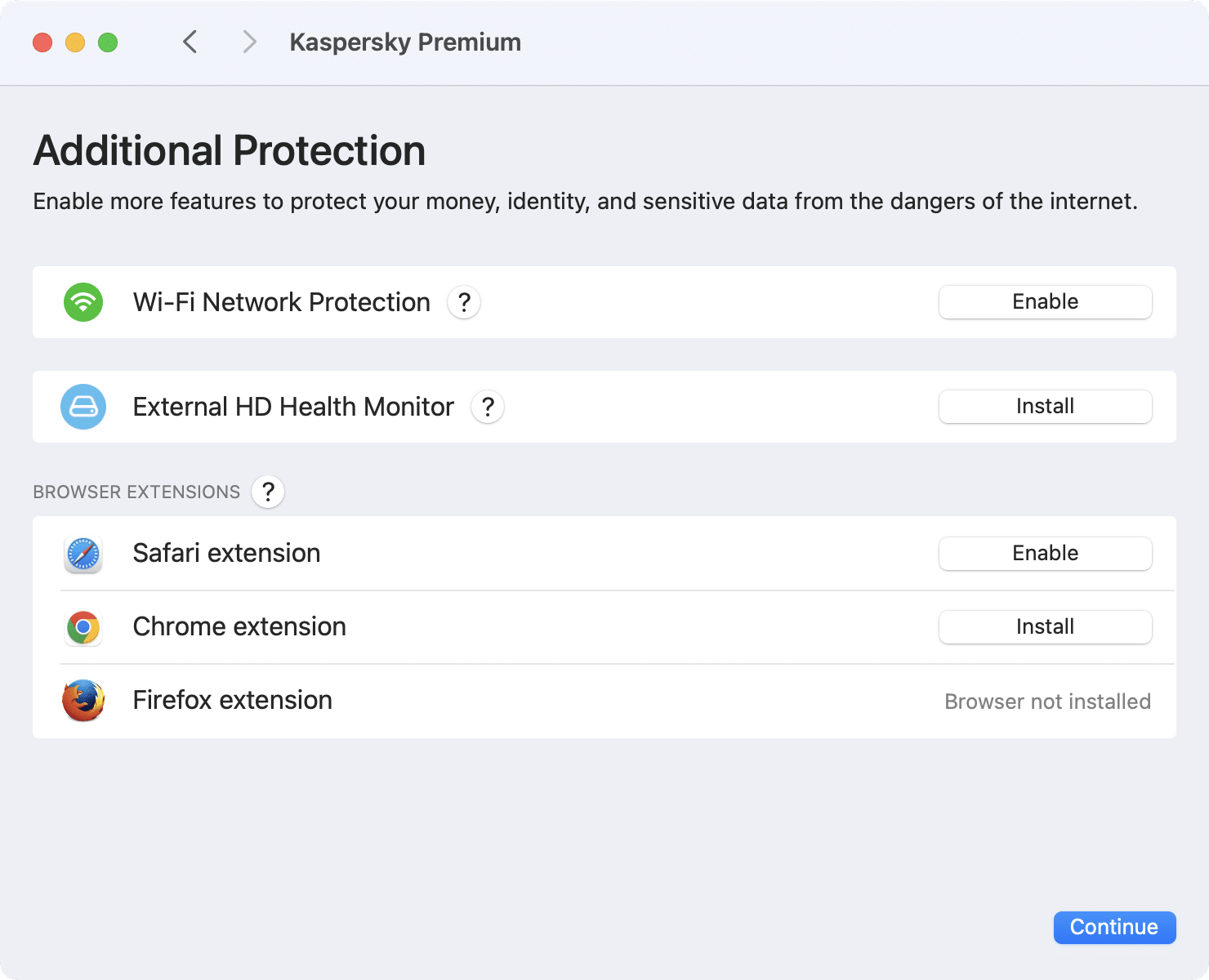1209x980 pixels.
Task: Click the External HD Health Monitor icon
Action: pyautogui.click(x=83, y=407)
